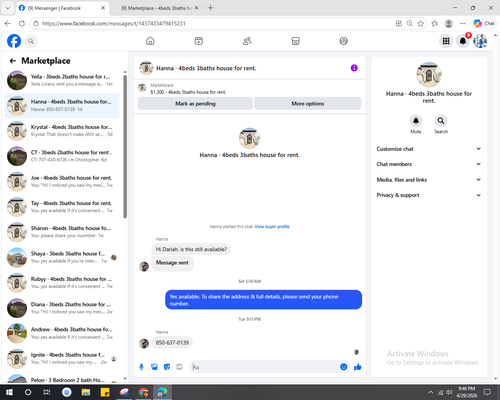Open the profile circle icon in top navigation
Viewport: 500px width, 400px height.
(344, 41)
